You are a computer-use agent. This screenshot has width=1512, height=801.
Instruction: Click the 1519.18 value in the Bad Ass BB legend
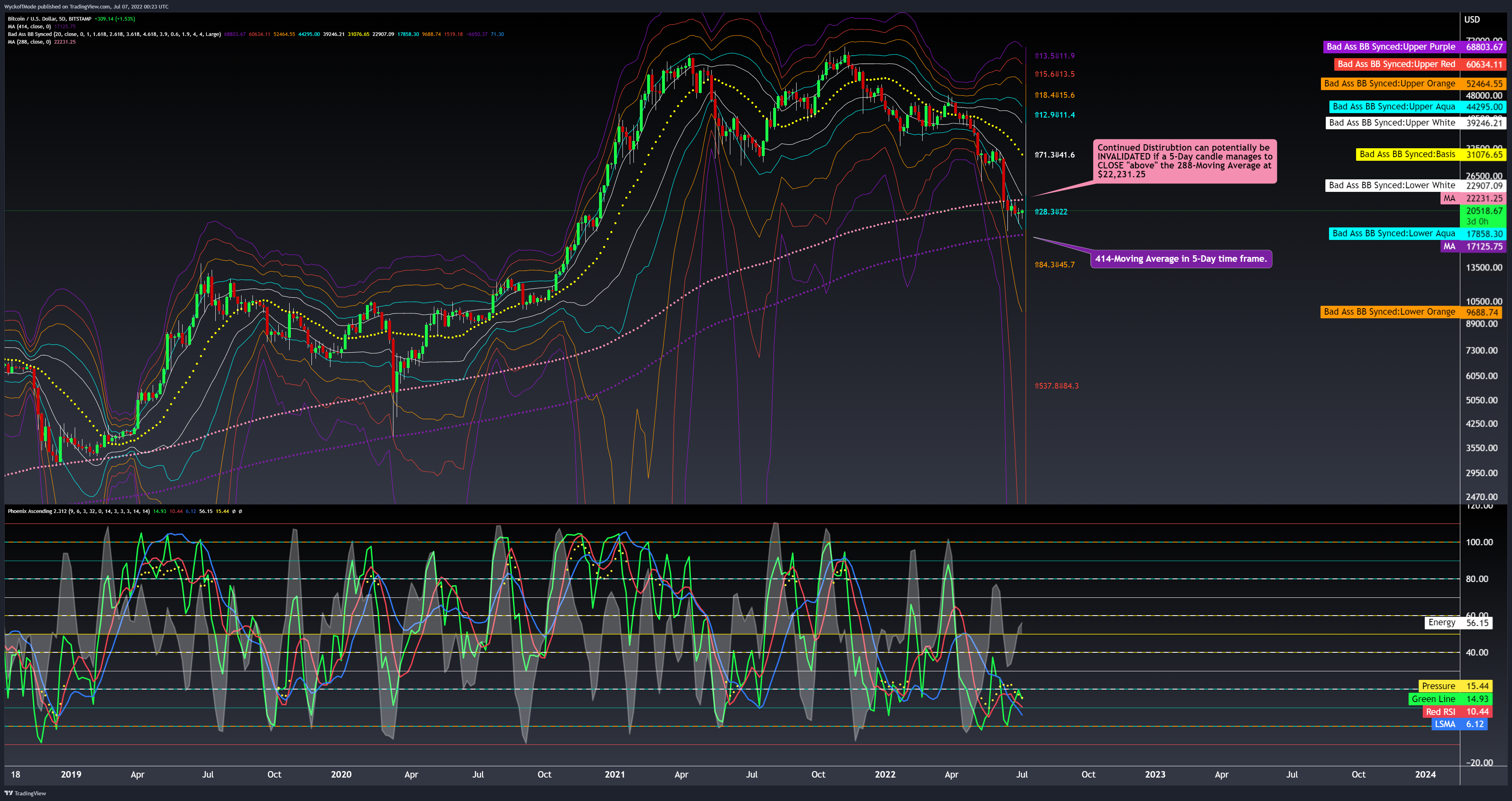[453, 34]
